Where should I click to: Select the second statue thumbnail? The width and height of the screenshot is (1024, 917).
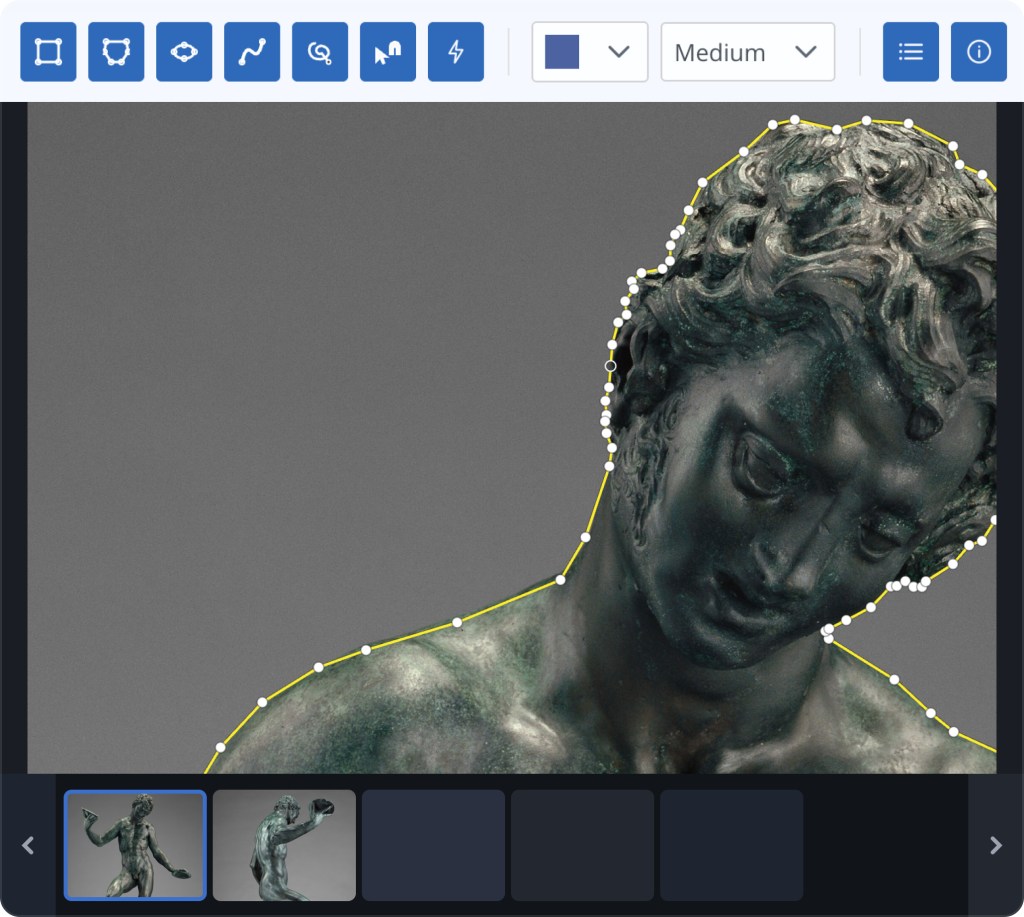tap(284, 845)
